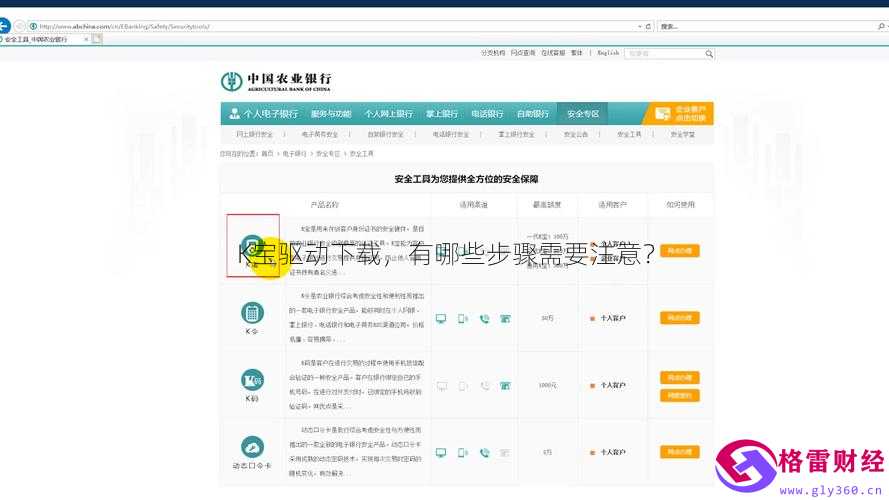Click the mobile phone icon in 动态口令卡 row
Image resolution: width=889 pixels, height=500 pixels.
pyautogui.click(x=463, y=452)
